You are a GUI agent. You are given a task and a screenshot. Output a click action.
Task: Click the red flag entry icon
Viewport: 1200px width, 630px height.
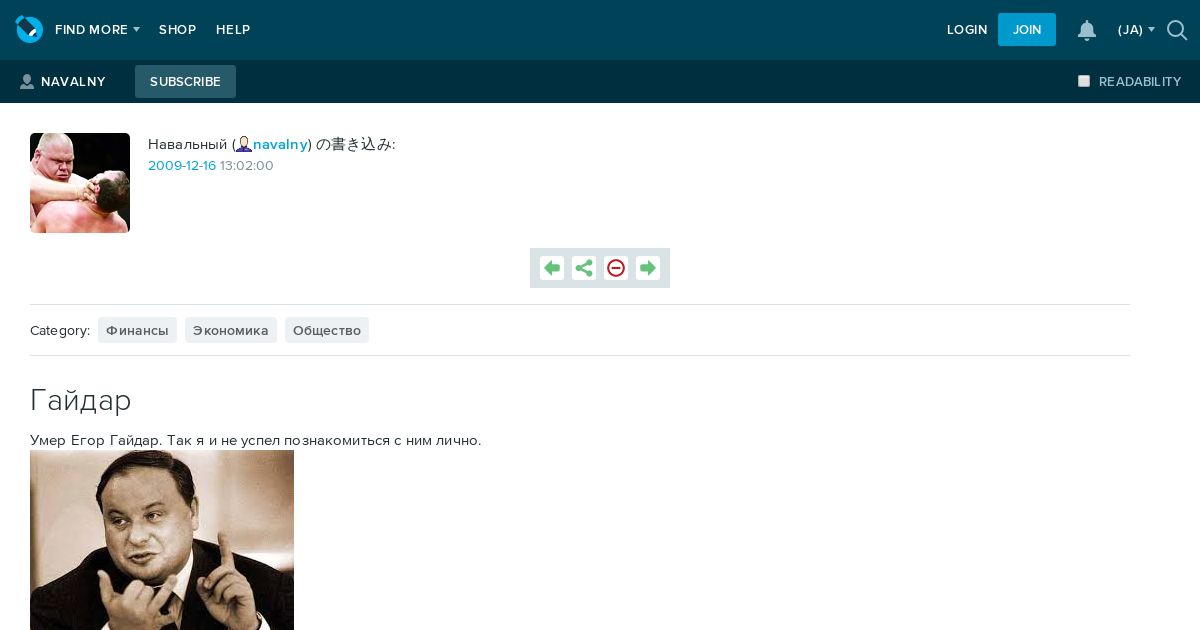616,268
